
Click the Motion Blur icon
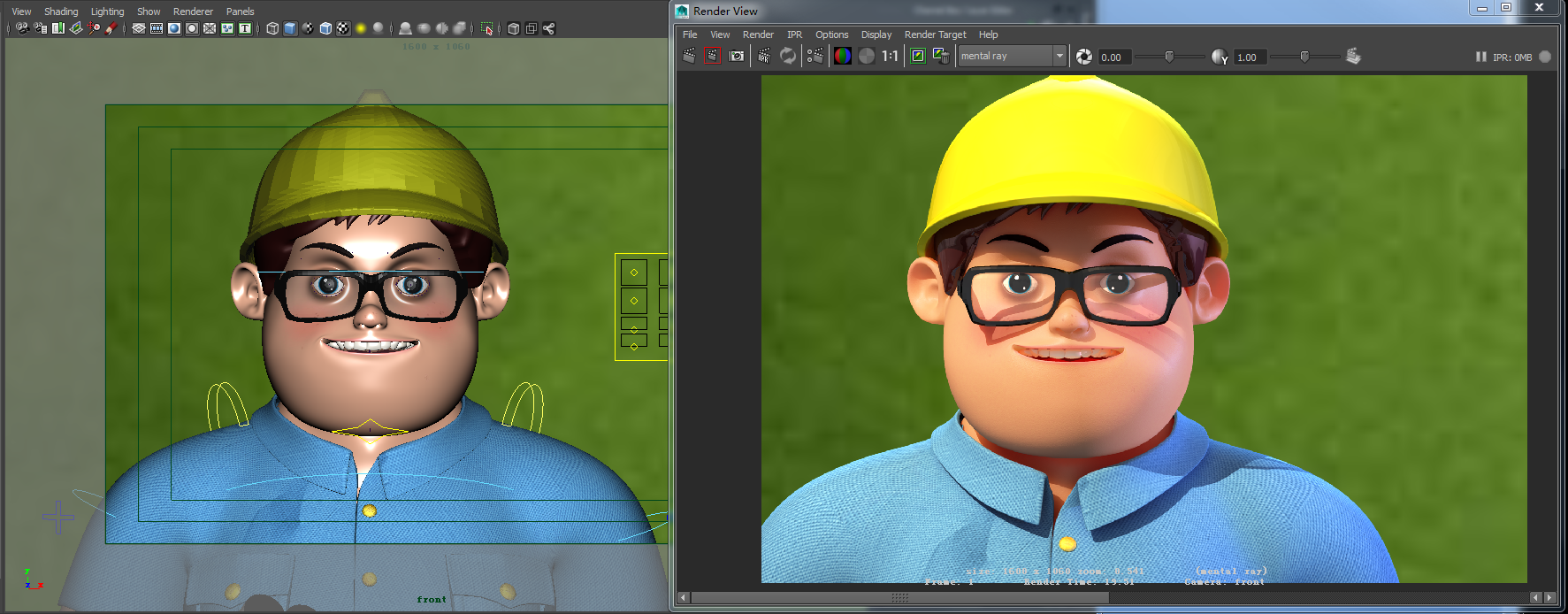424,28
